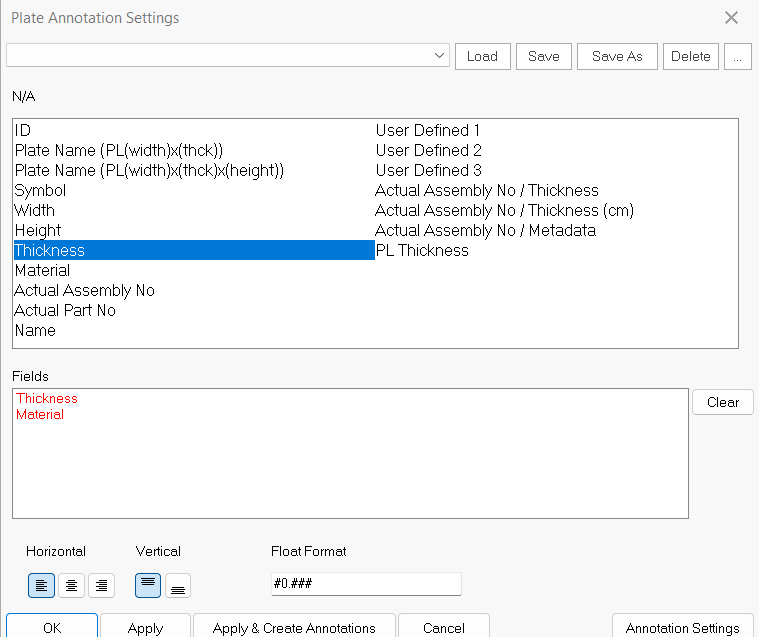The width and height of the screenshot is (759, 637).
Task: Delete the current saved setting
Action: [x=690, y=56]
